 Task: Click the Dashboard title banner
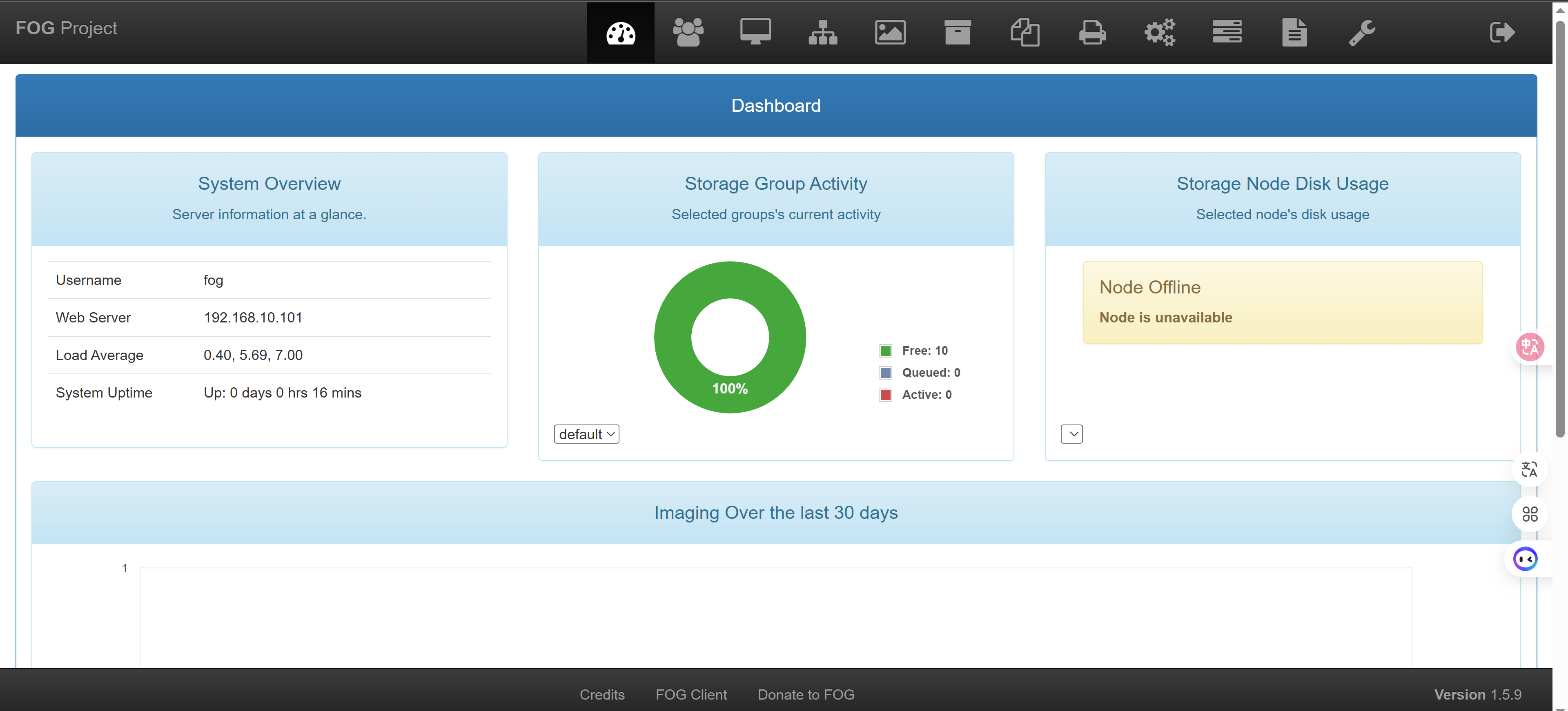(775, 106)
